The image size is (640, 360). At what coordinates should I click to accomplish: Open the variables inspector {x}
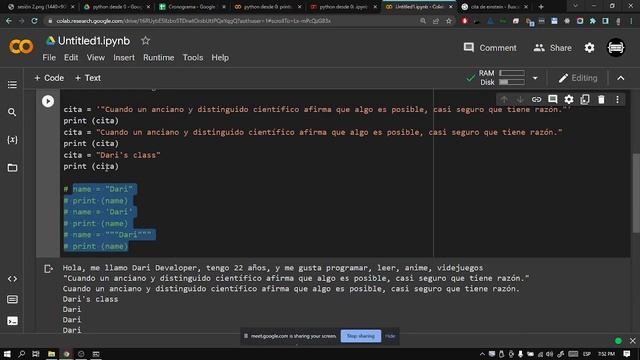12,140
